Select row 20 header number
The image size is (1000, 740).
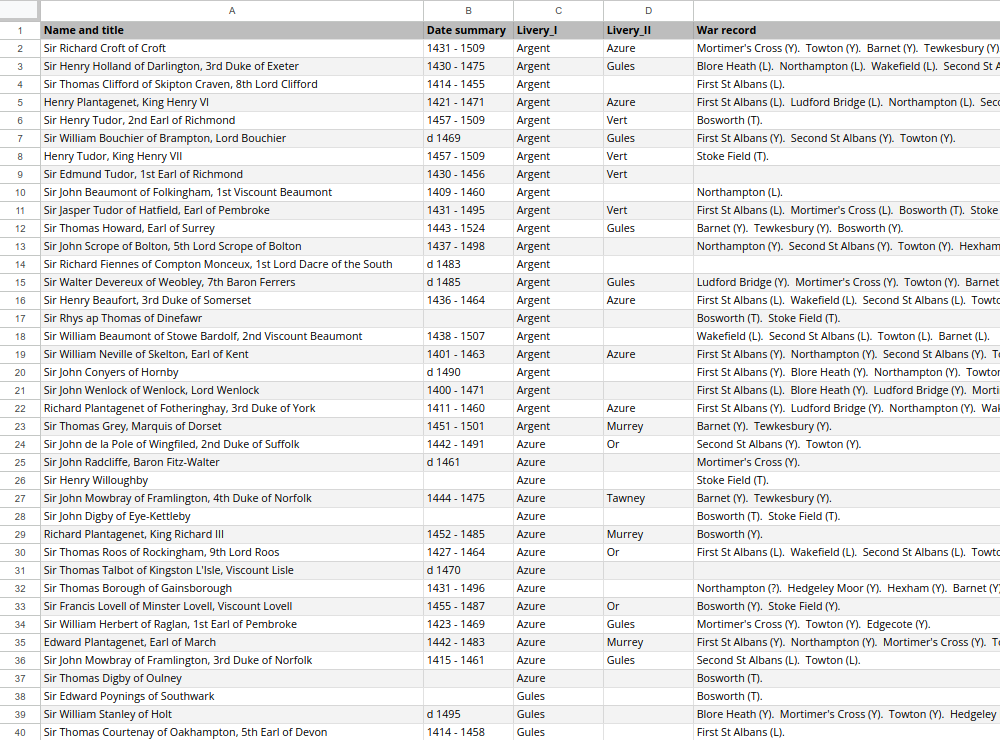click(20, 372)
